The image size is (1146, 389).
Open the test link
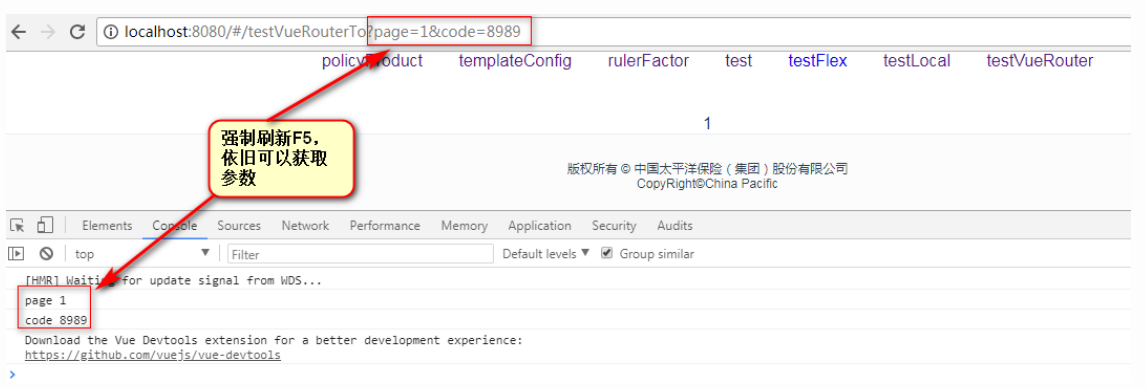tap(738, 61)
